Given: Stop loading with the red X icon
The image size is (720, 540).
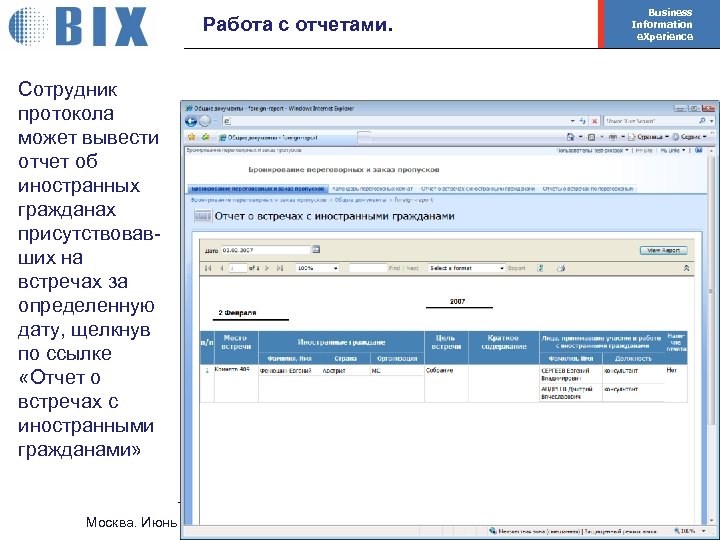Looking at the screenshot, I should (595, 121).
